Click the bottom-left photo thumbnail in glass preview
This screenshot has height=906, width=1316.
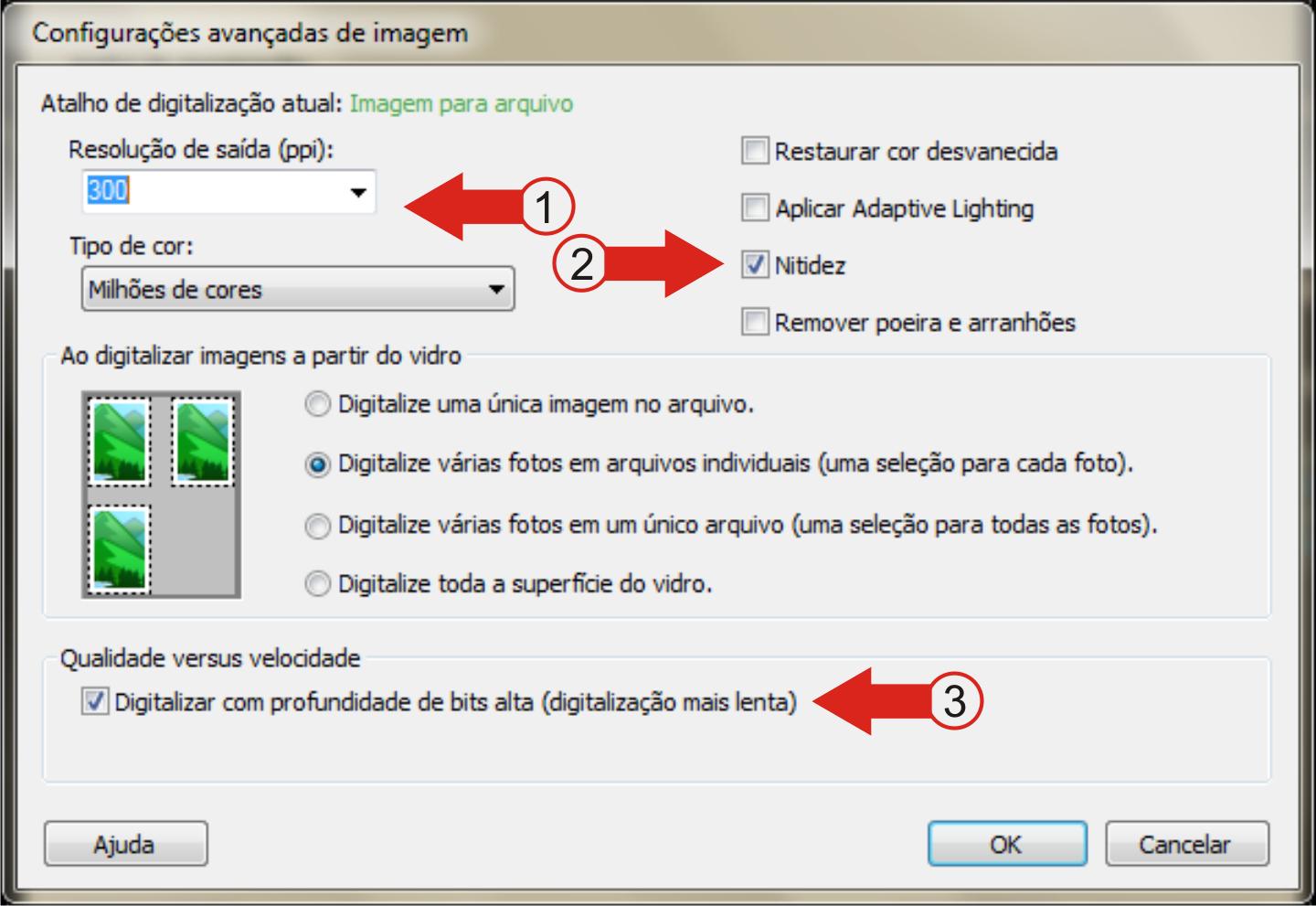point(121,550)
